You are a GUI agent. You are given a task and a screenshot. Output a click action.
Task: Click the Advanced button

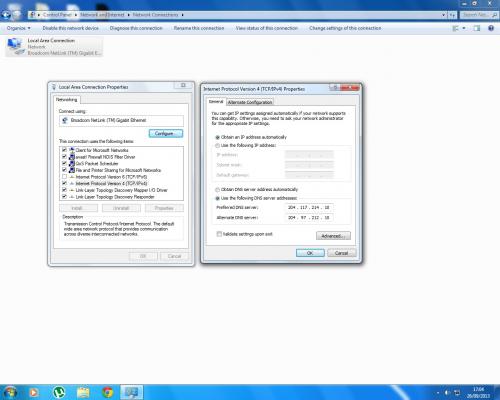click(333, 236)
